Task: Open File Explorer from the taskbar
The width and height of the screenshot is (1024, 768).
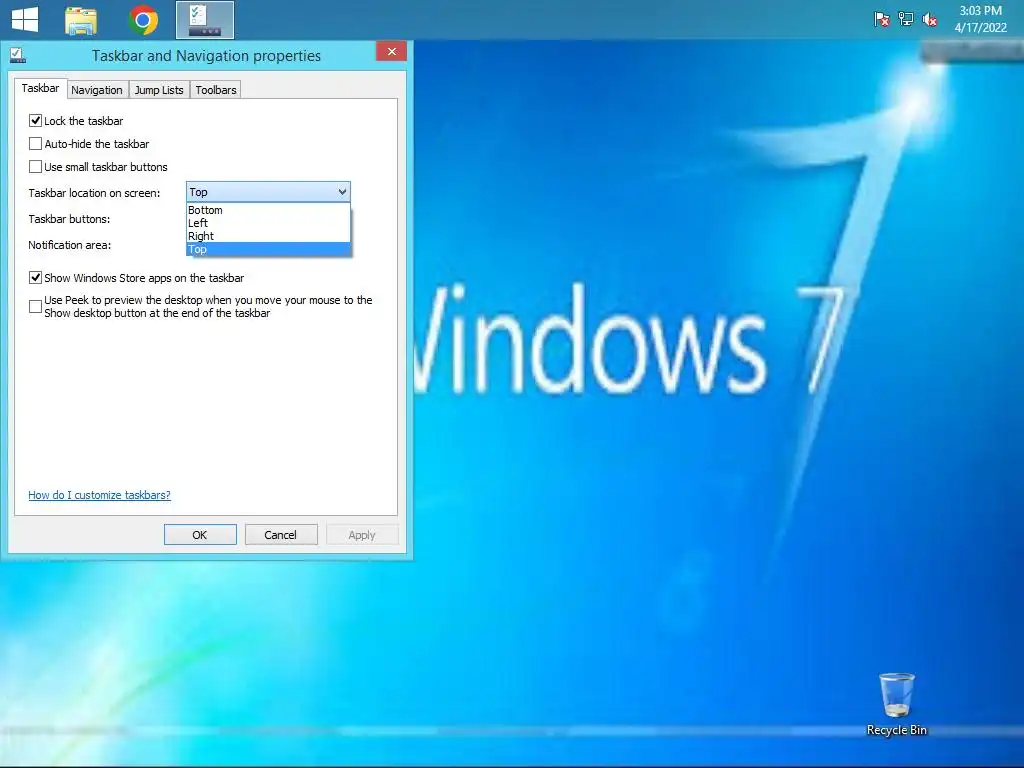Action: (81, 20)
